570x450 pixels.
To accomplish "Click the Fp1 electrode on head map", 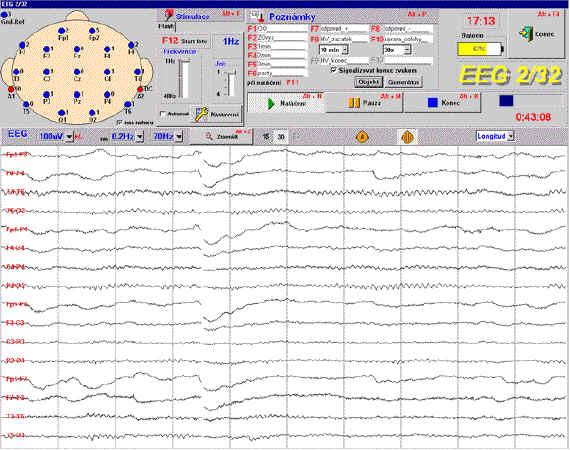I will pyautogui.click(x=62, y=31).
